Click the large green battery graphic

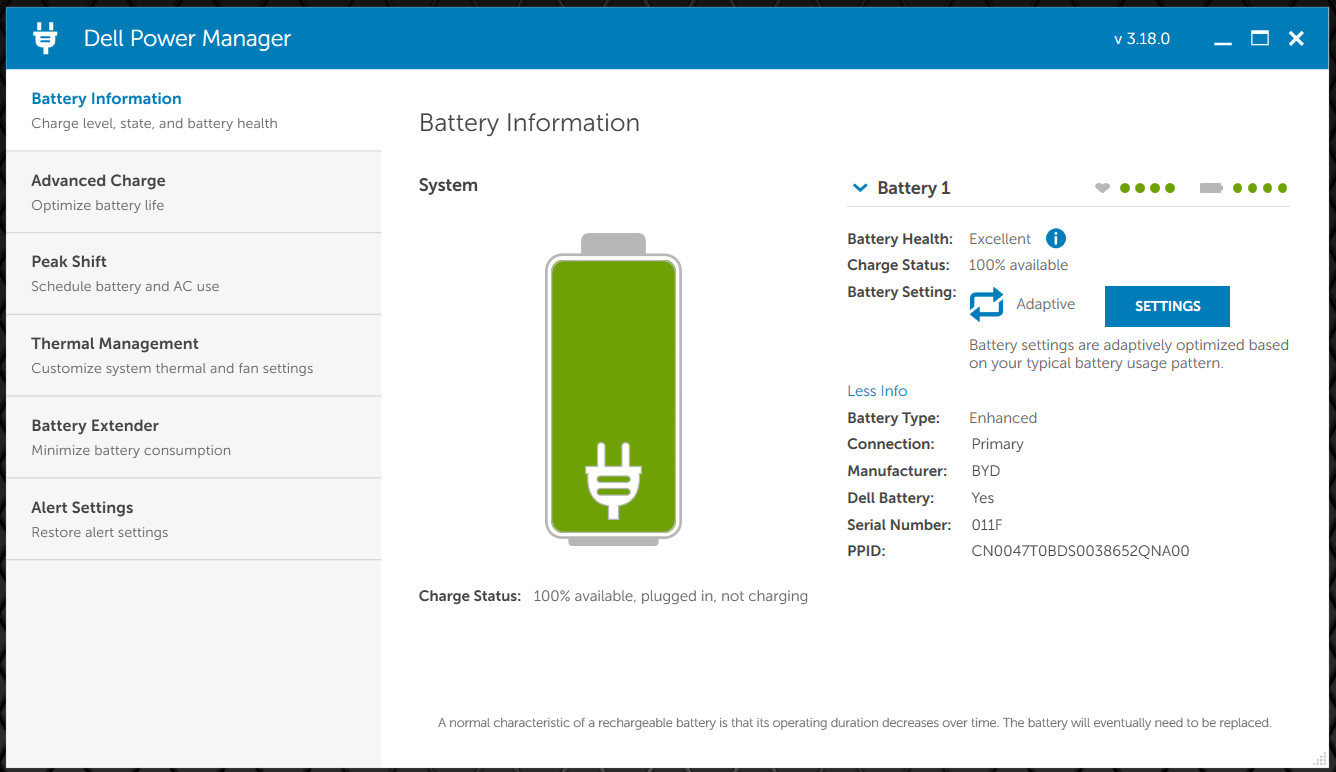(613, 389)
